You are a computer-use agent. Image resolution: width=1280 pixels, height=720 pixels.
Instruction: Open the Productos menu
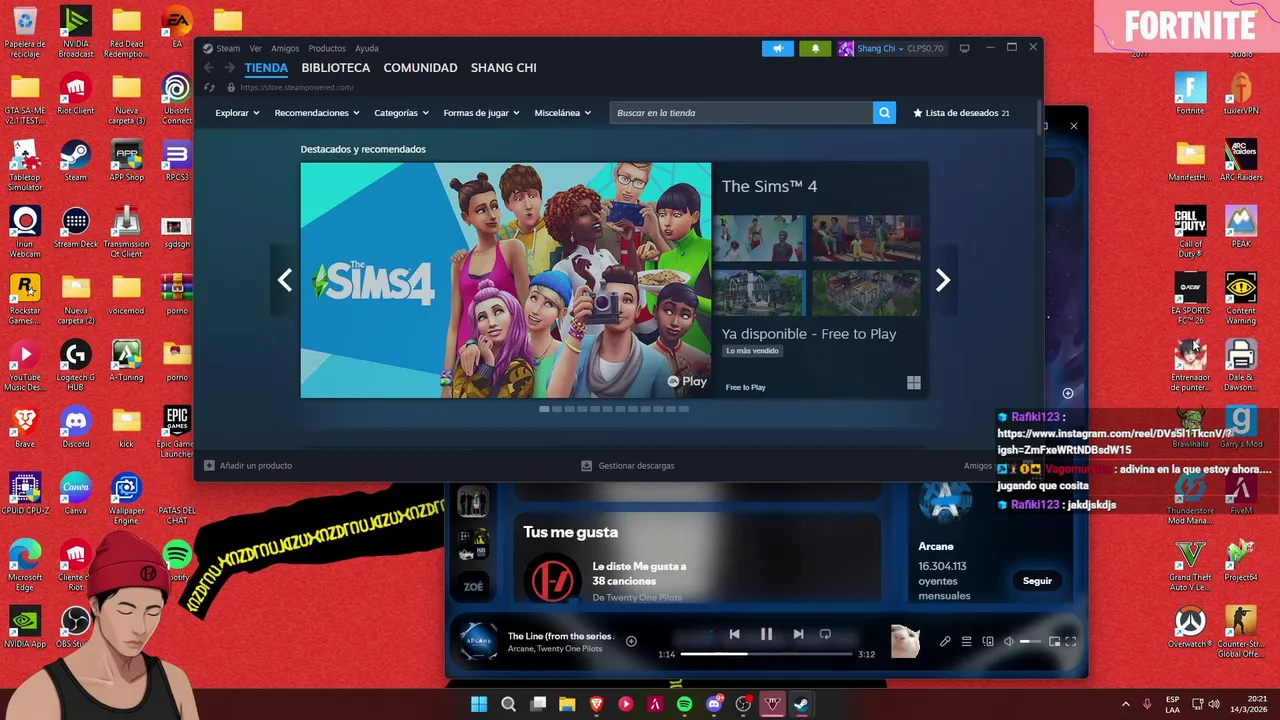click(327, 48)
